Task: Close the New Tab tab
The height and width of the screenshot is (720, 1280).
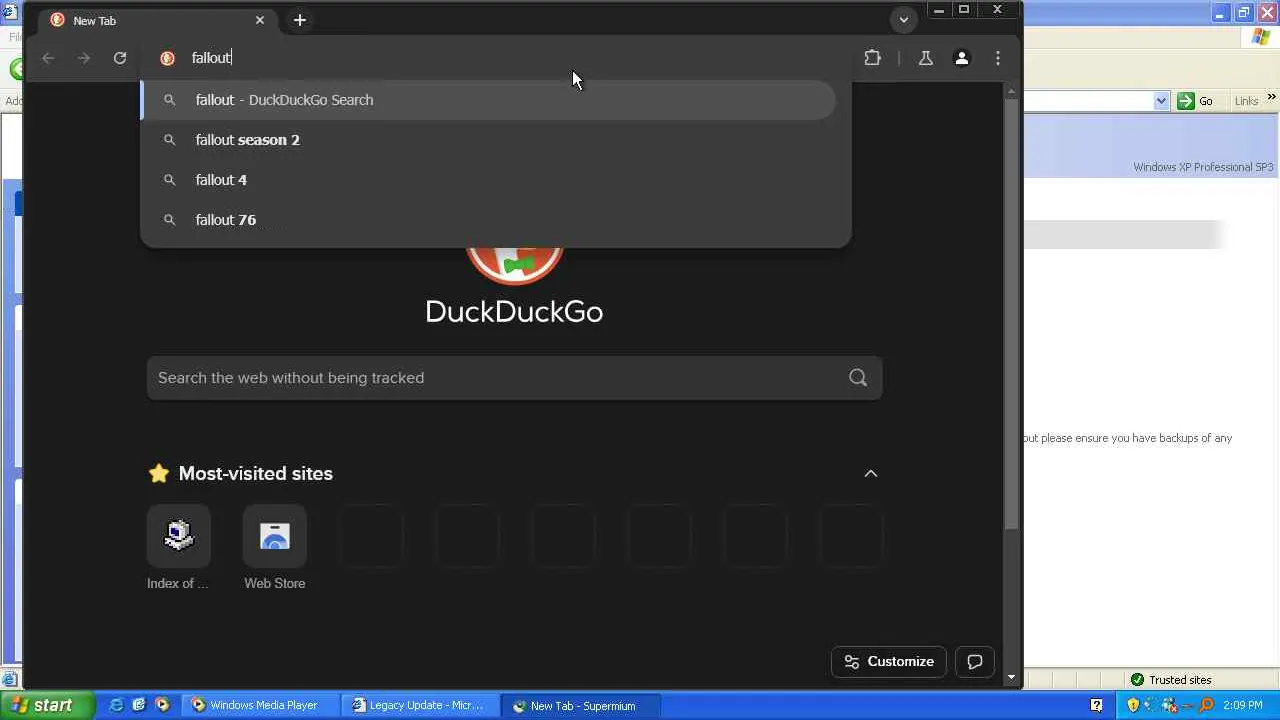Action: pos(260,20)
